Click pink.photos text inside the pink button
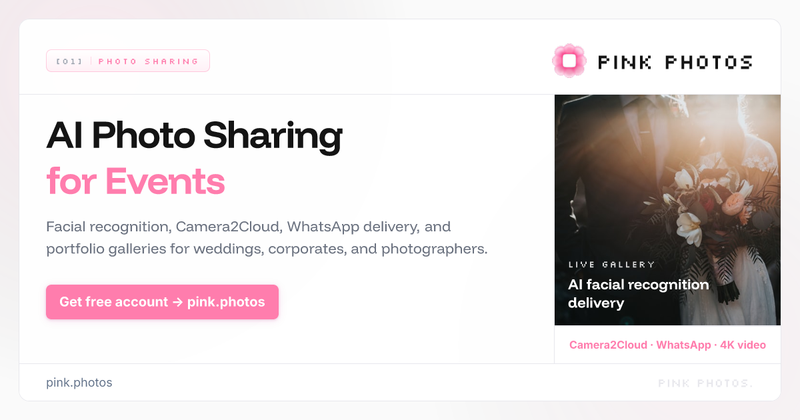800x420 pixels. (x=226, y=302)
